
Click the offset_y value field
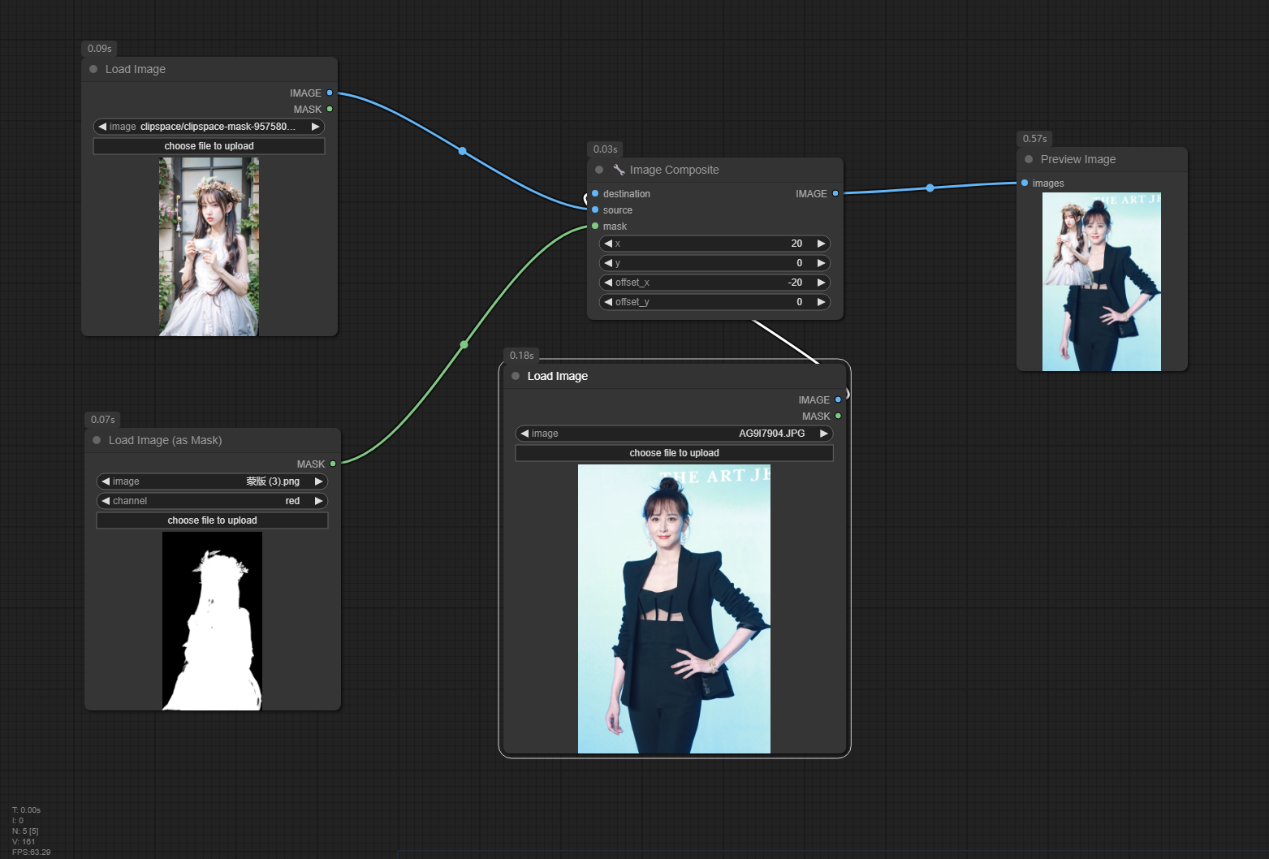click(714, 302)
